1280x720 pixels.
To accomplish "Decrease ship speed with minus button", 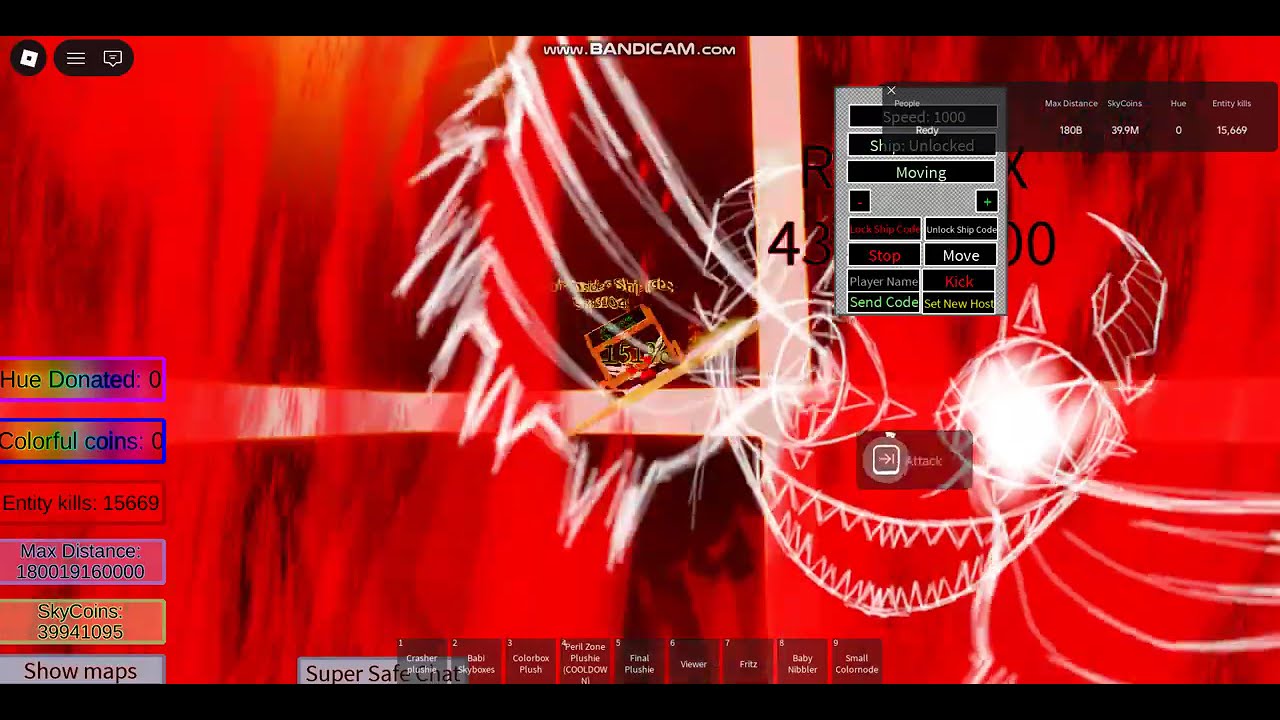I will 860,202.
